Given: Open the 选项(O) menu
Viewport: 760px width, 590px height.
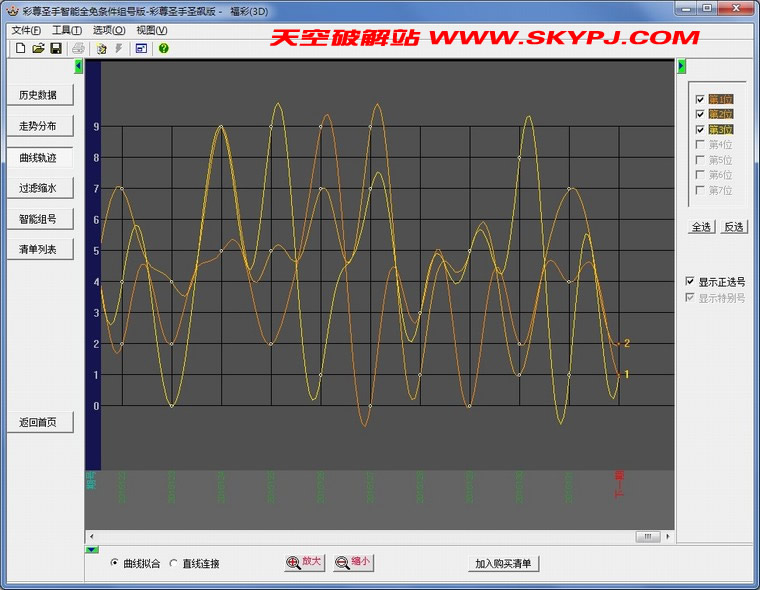Looking at the screenshot, I should [108, 30].
